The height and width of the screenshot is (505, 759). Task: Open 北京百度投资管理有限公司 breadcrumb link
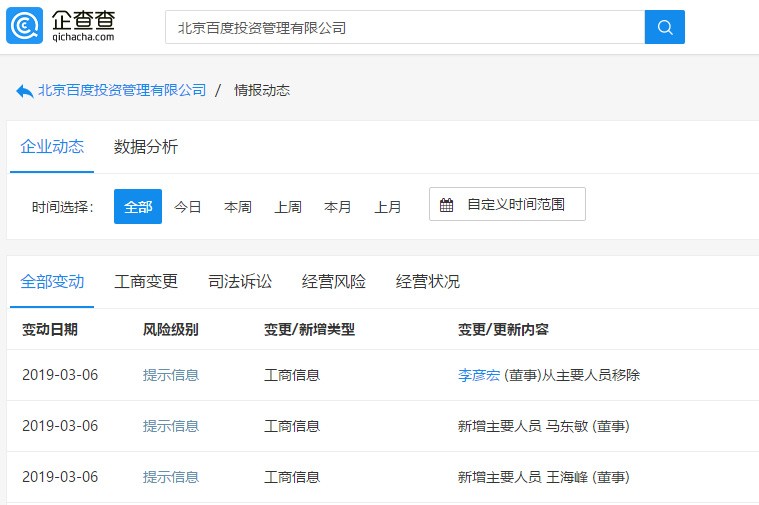point(121,90)
